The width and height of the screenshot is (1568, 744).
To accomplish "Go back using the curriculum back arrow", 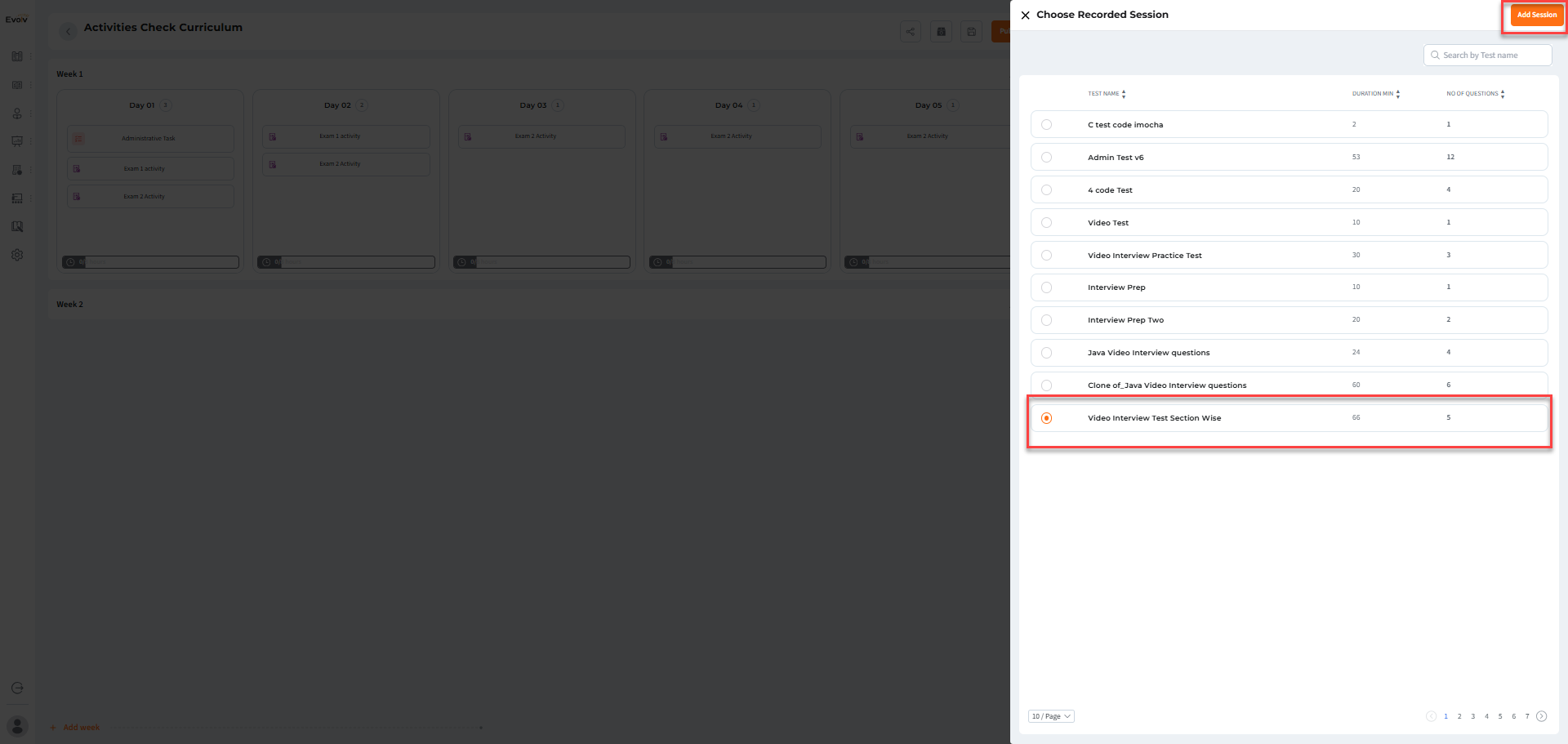I will tap(68, 31).
